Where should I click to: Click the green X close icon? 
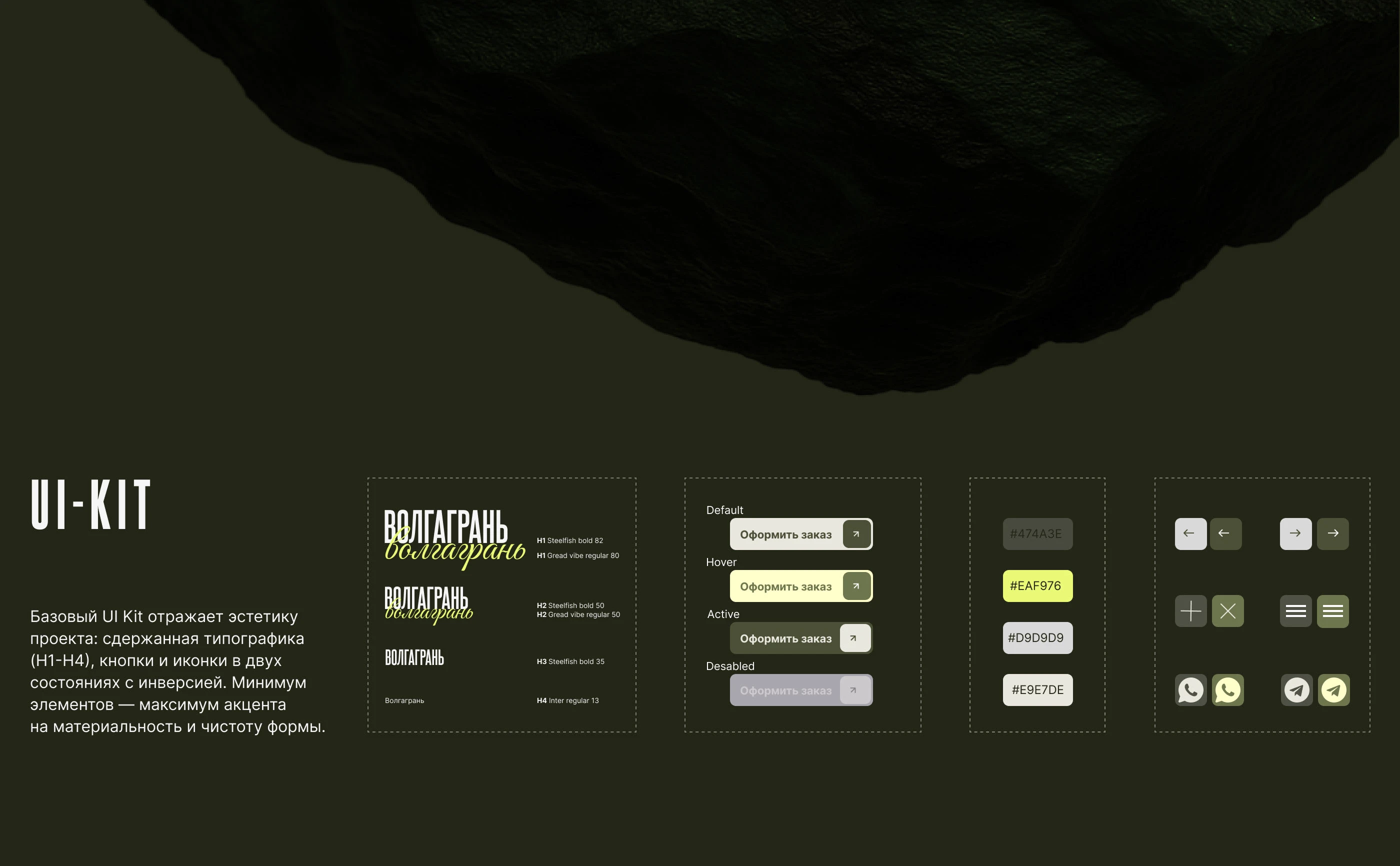coord(1227,611)
